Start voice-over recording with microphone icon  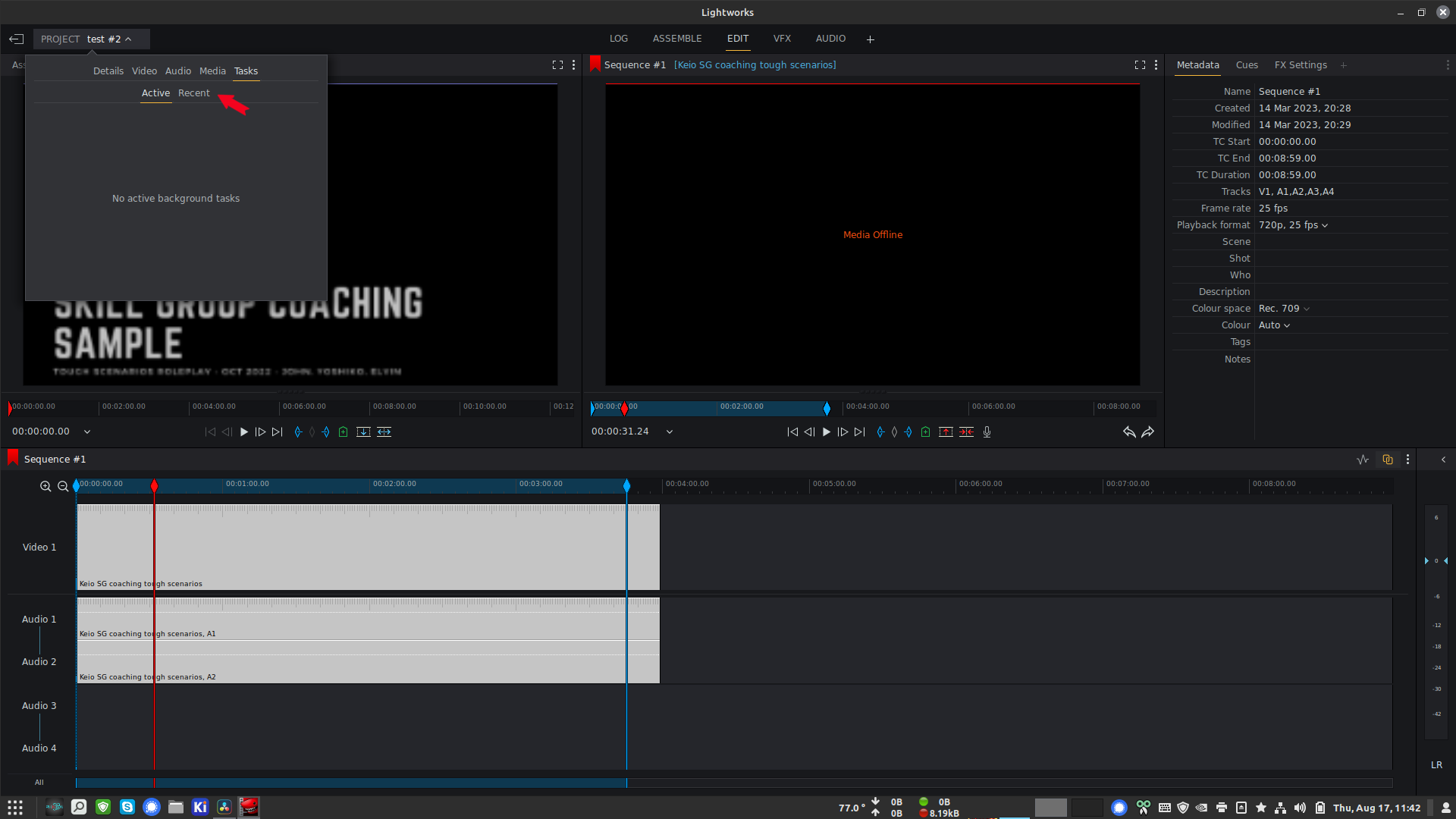click(x=987, y=431)
